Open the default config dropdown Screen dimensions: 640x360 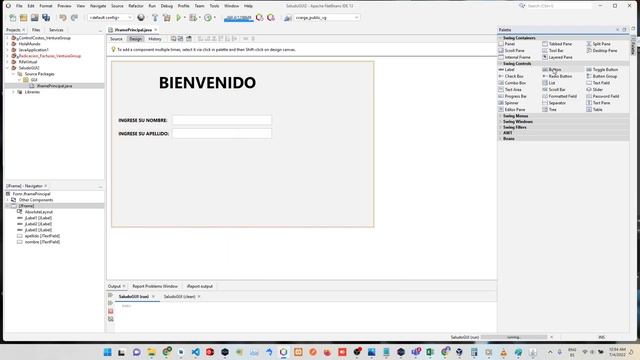tap(110, 18)
